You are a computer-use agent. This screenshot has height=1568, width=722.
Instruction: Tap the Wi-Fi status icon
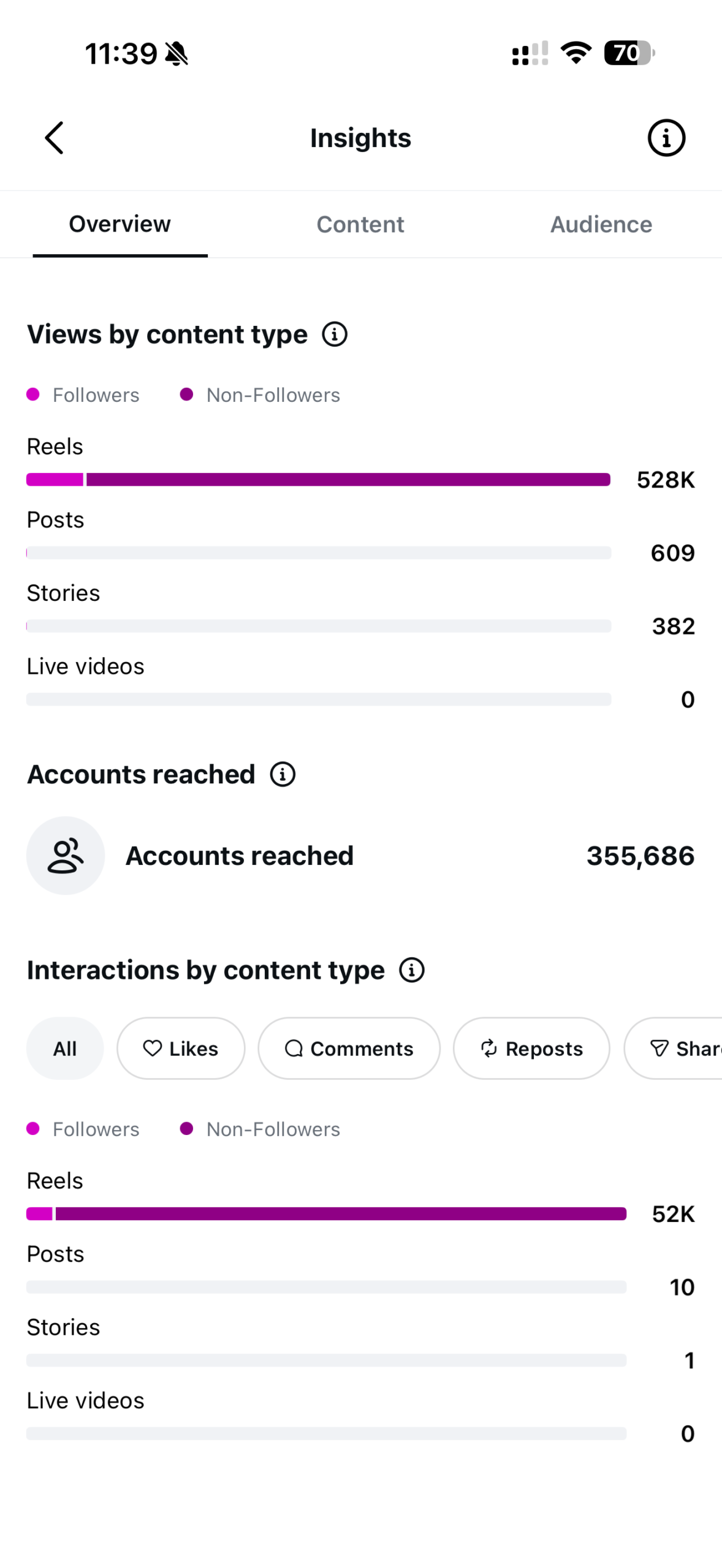click(x=576, y=53)
